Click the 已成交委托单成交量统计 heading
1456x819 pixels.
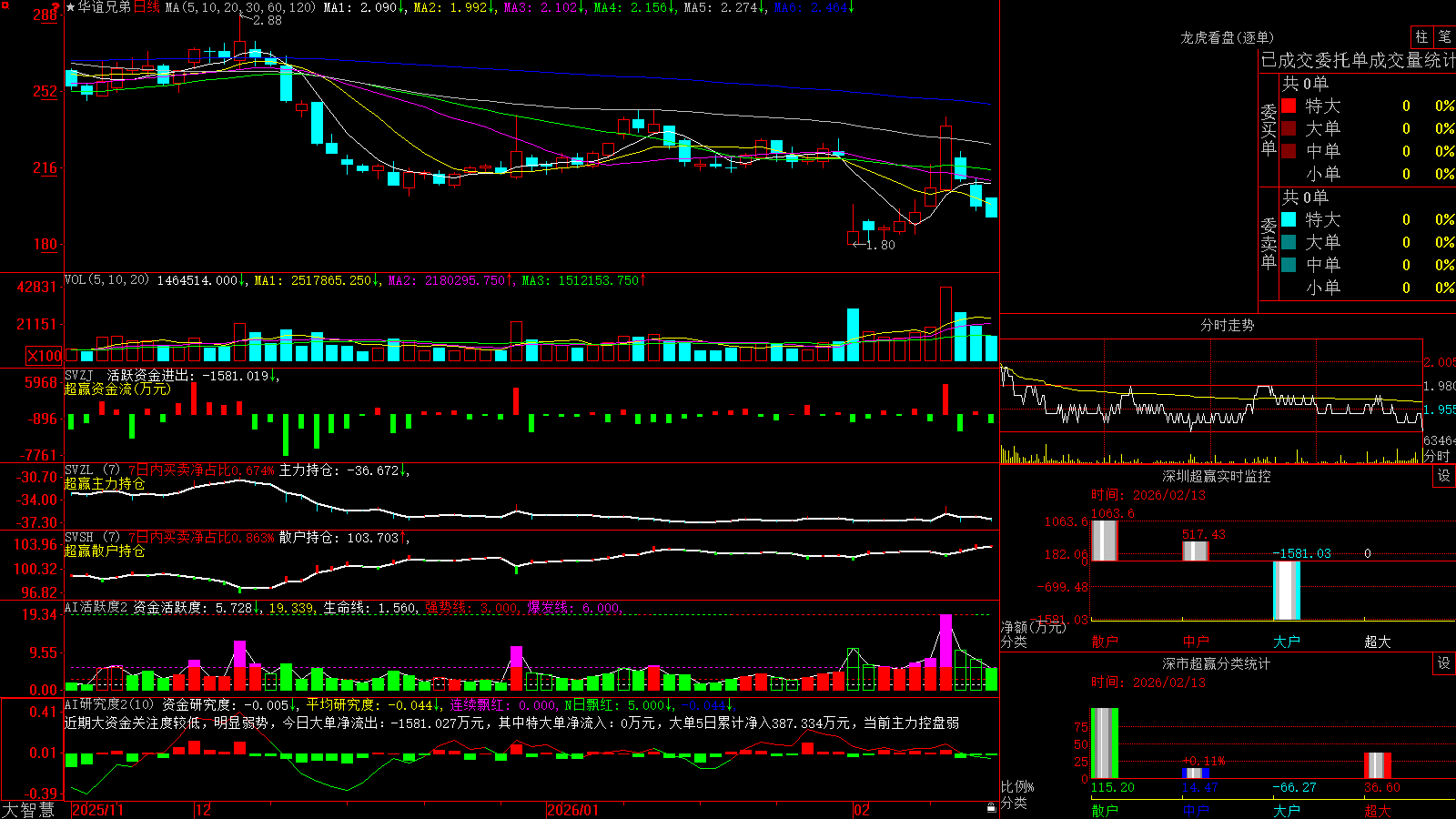click(x=1358, y=60)
